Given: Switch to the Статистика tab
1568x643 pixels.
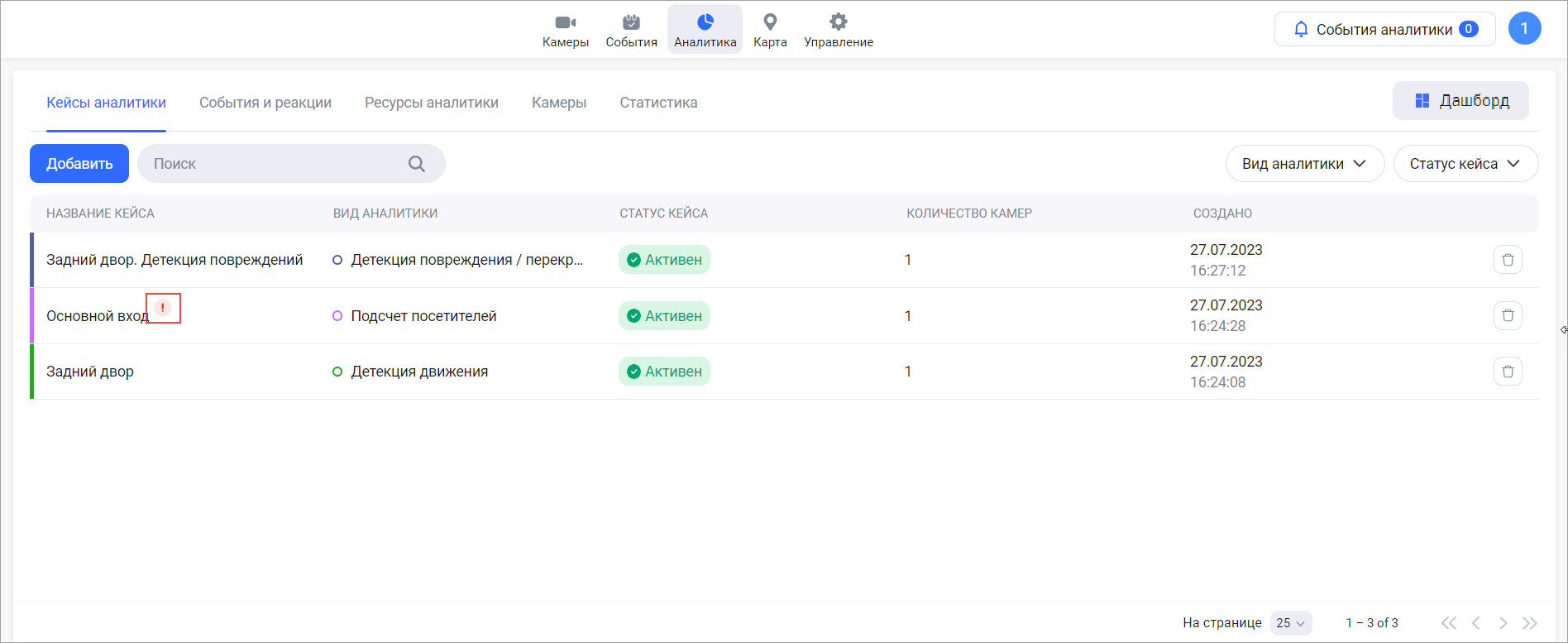Looking at the screenshot, I should click(658, 103).
